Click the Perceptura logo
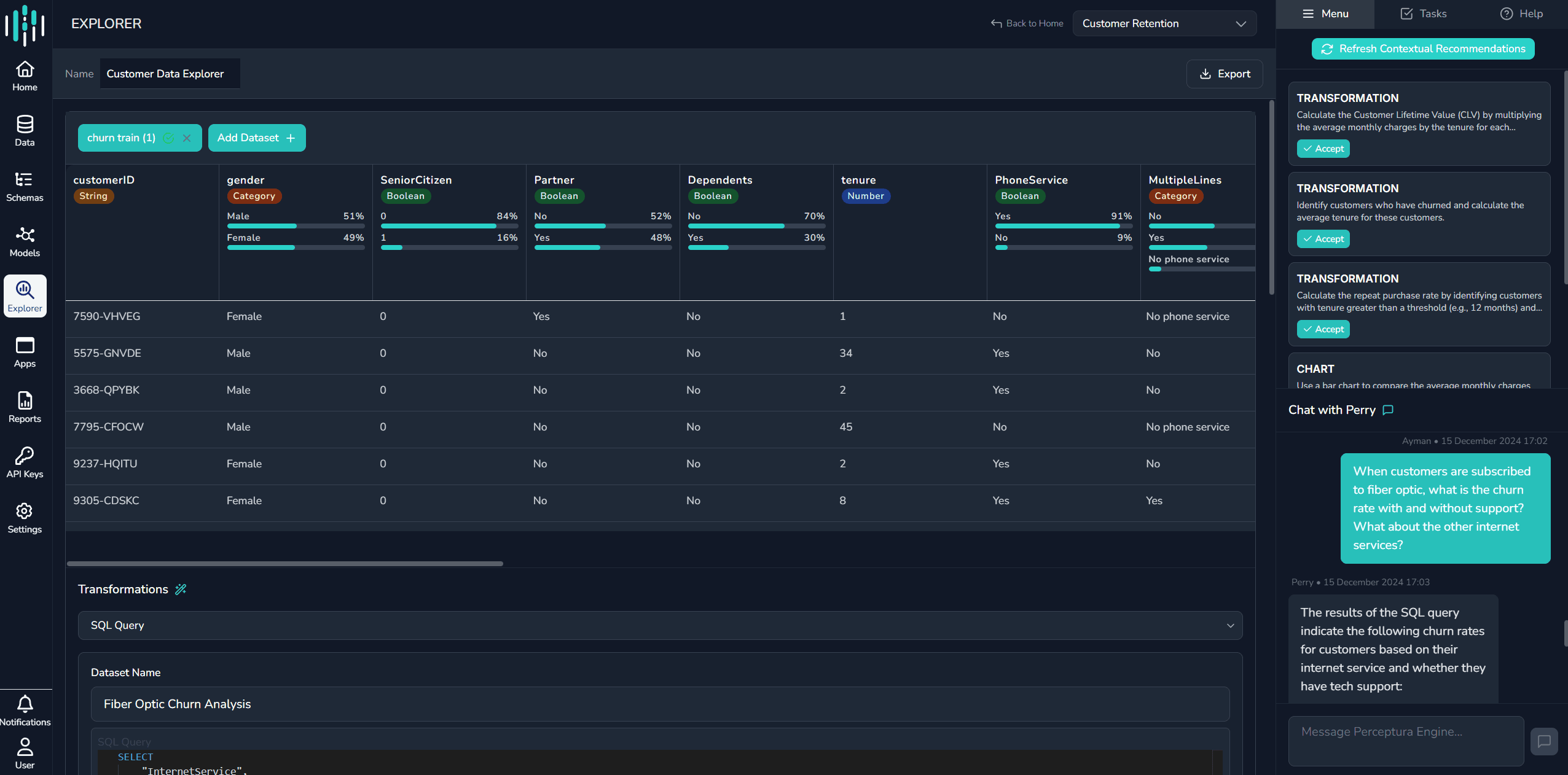The image size is (1568, 775). tap(25, 25)
